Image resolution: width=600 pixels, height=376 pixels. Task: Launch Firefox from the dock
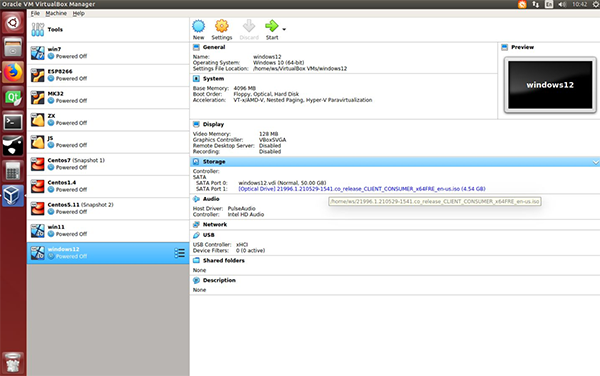(13, 72)
